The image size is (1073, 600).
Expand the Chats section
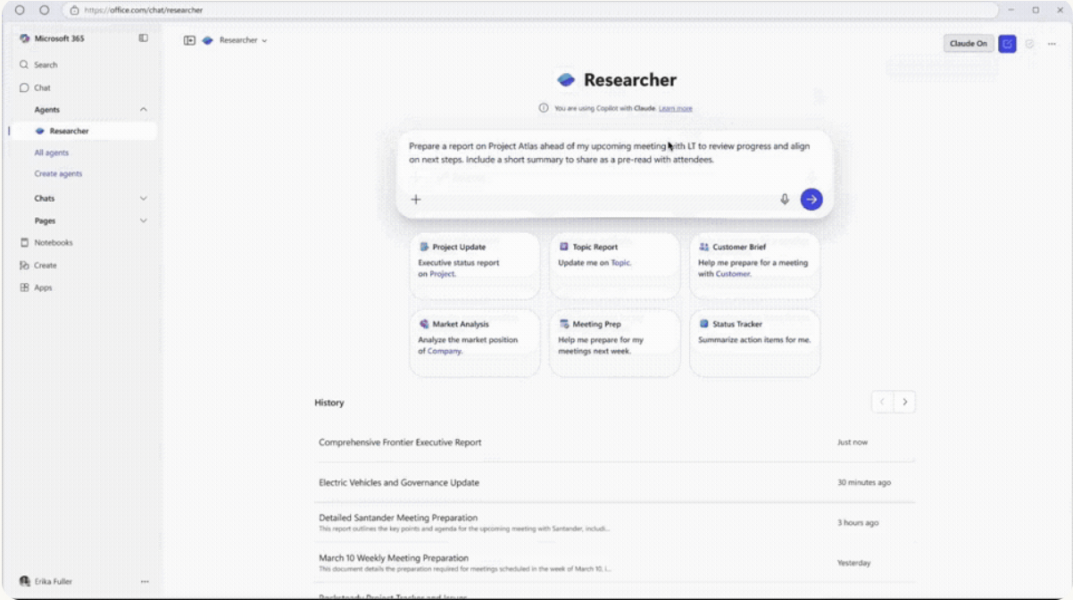pos(145,197)
